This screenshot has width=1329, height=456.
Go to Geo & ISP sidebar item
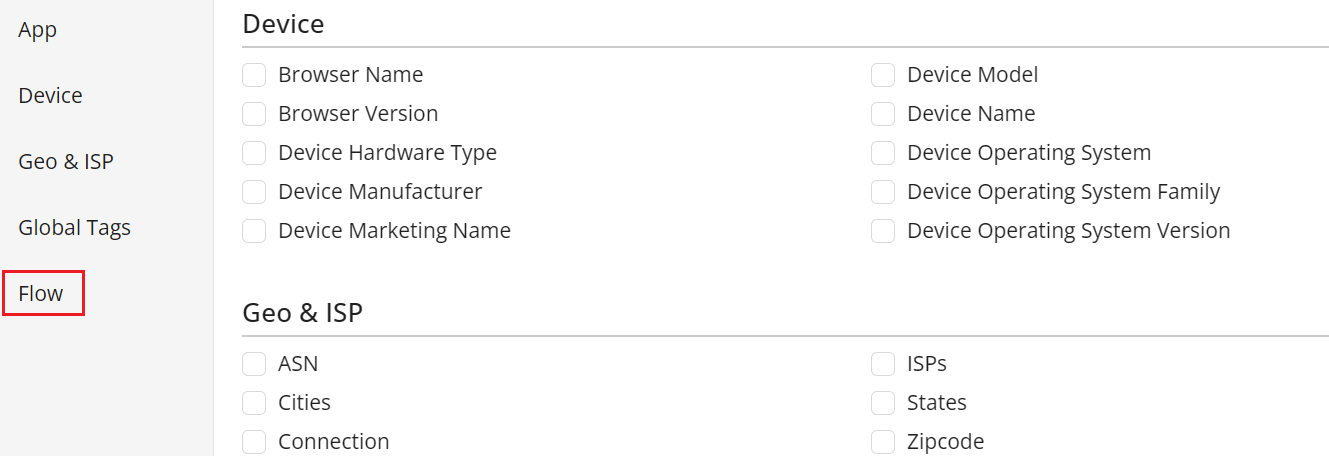pos(66,162)
